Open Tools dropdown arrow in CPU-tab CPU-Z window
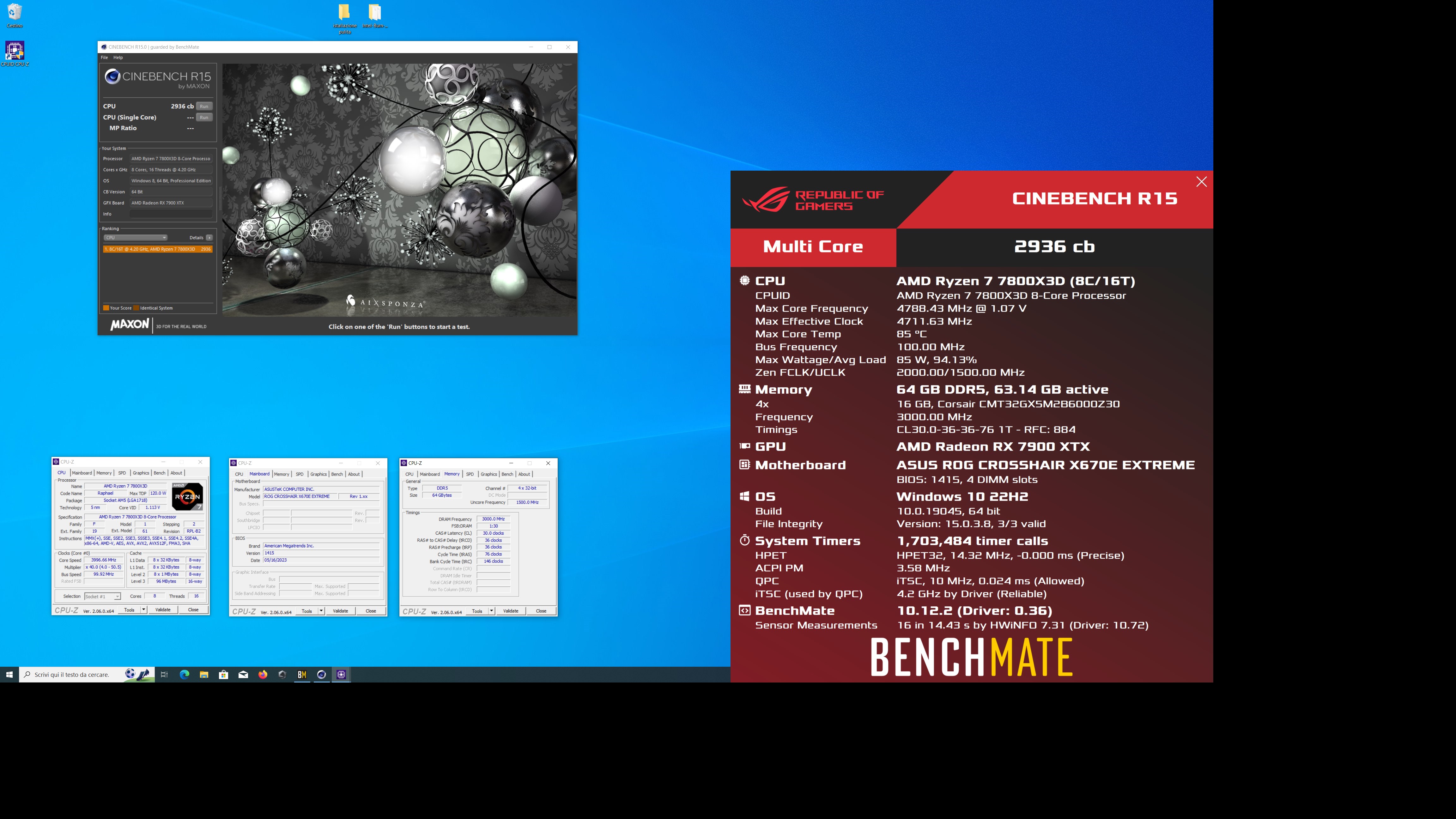1456x819 pixels. coord(143,609)
